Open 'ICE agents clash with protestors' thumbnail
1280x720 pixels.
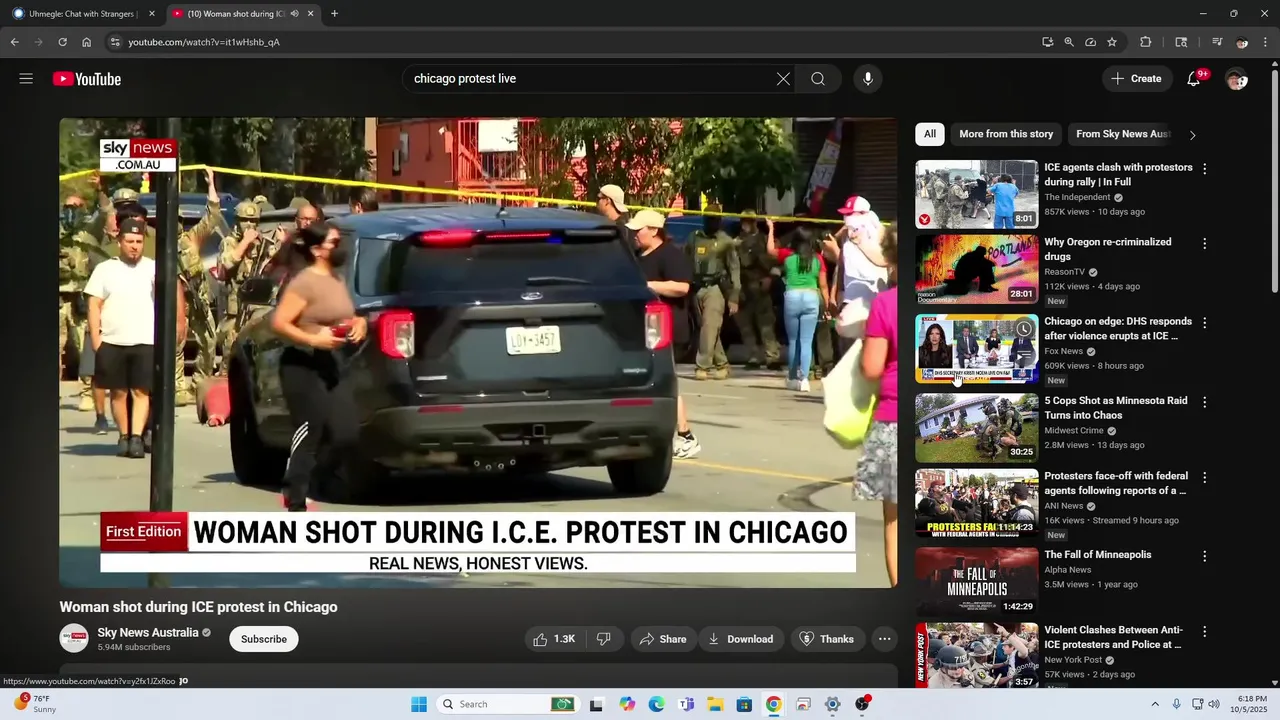(x=977, y=195)
